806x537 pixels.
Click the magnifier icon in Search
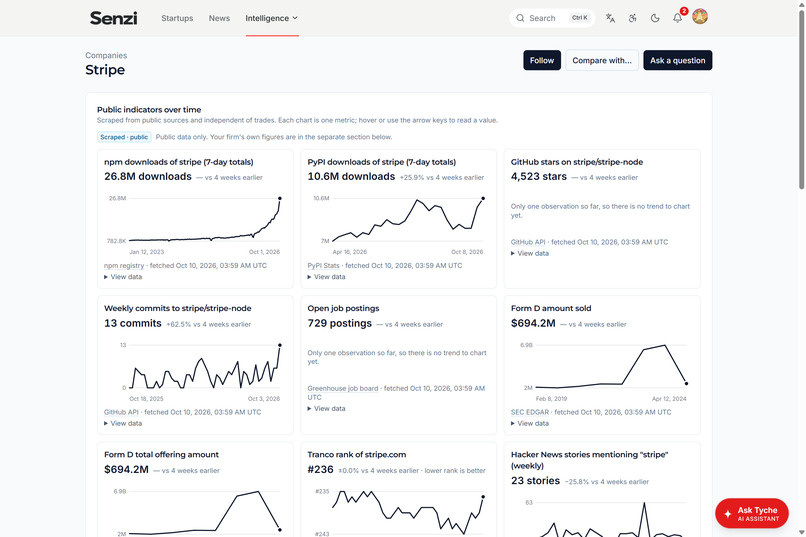click(x=520, y=18)
